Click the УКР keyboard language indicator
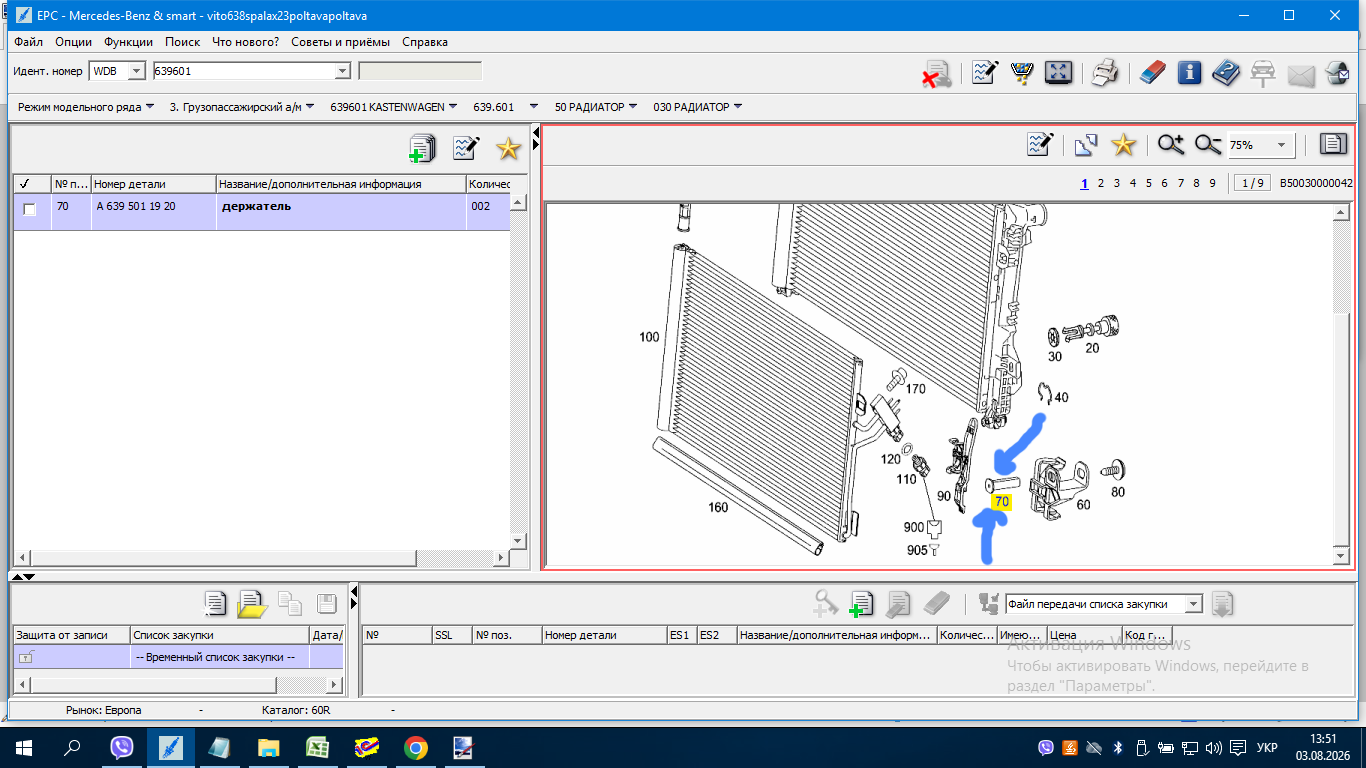 tap(1266, 748)
